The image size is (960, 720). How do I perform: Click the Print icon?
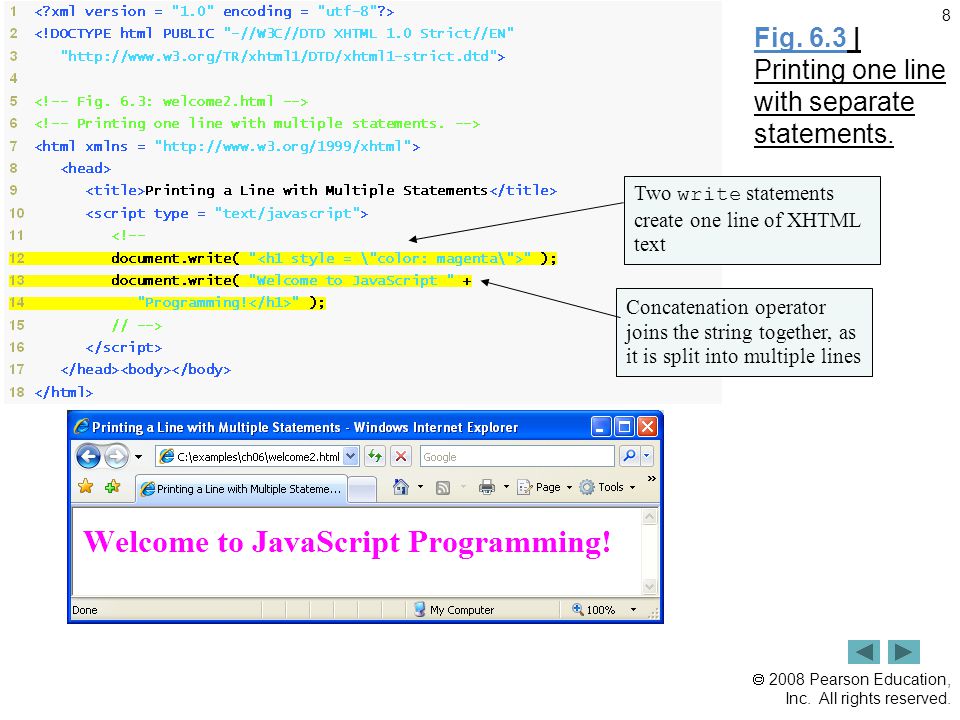487,487
